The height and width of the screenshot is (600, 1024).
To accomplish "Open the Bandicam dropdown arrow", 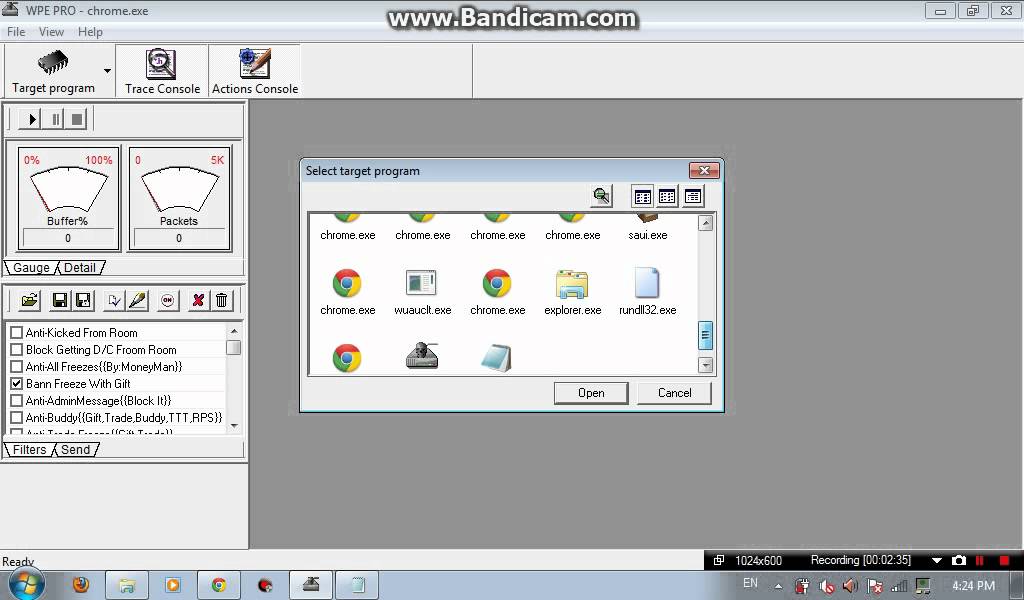I will (x=936, y=560).
